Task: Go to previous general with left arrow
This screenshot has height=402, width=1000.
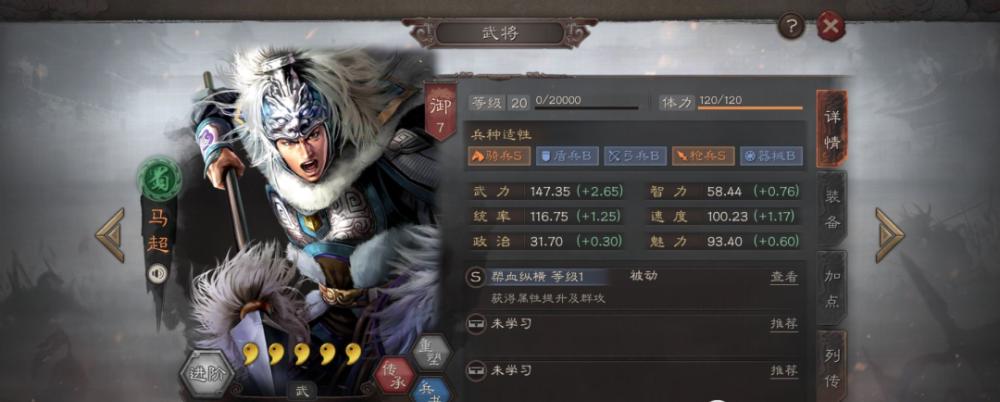Action: (x=111, y=235)
